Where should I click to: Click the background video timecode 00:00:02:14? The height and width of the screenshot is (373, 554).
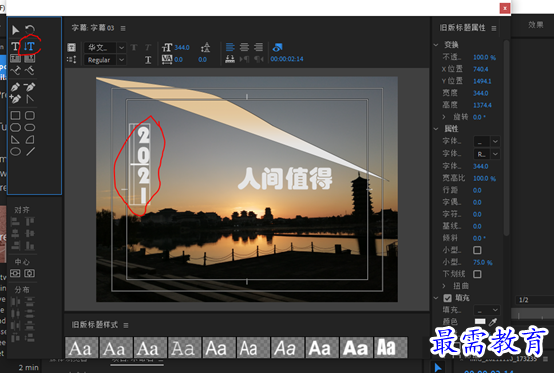(287, 59)
